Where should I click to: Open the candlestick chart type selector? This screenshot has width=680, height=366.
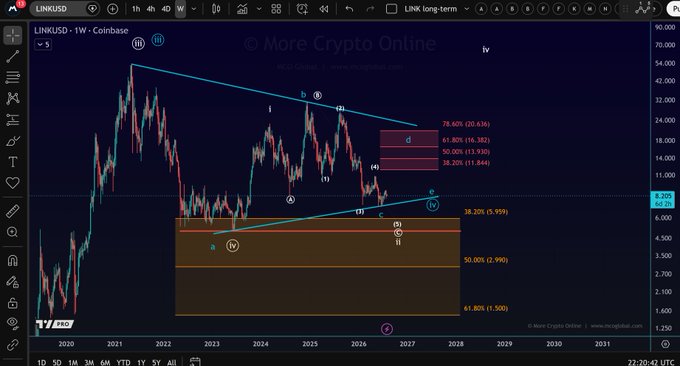216,9
